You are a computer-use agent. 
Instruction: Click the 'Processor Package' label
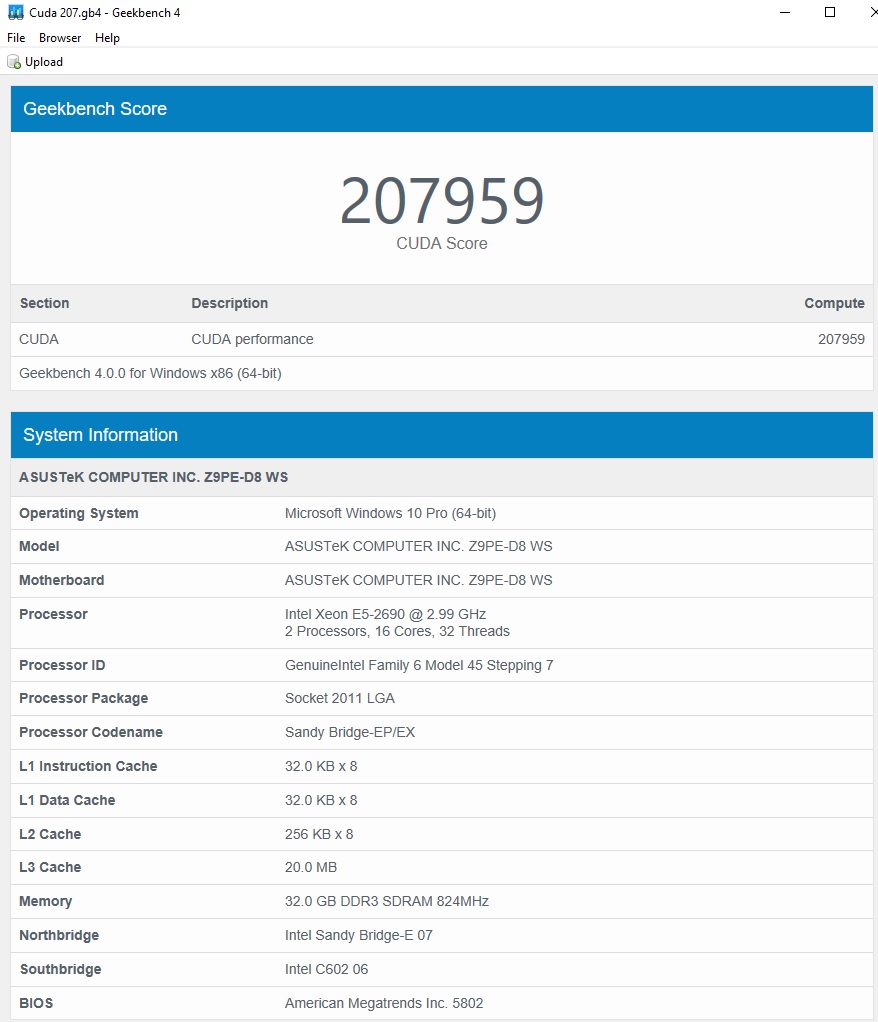tap(83, 698)
